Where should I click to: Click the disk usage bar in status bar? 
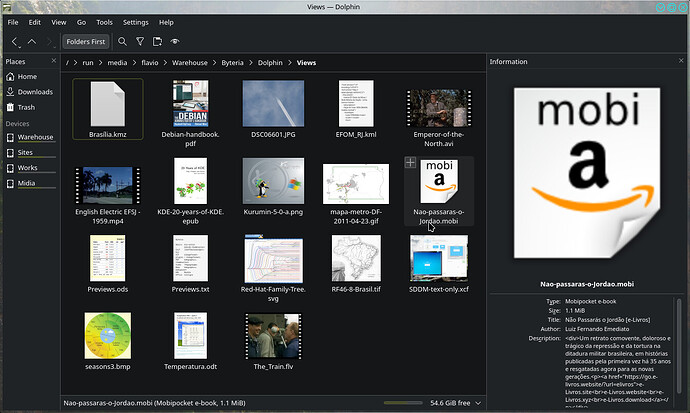[x=403, y=403]
